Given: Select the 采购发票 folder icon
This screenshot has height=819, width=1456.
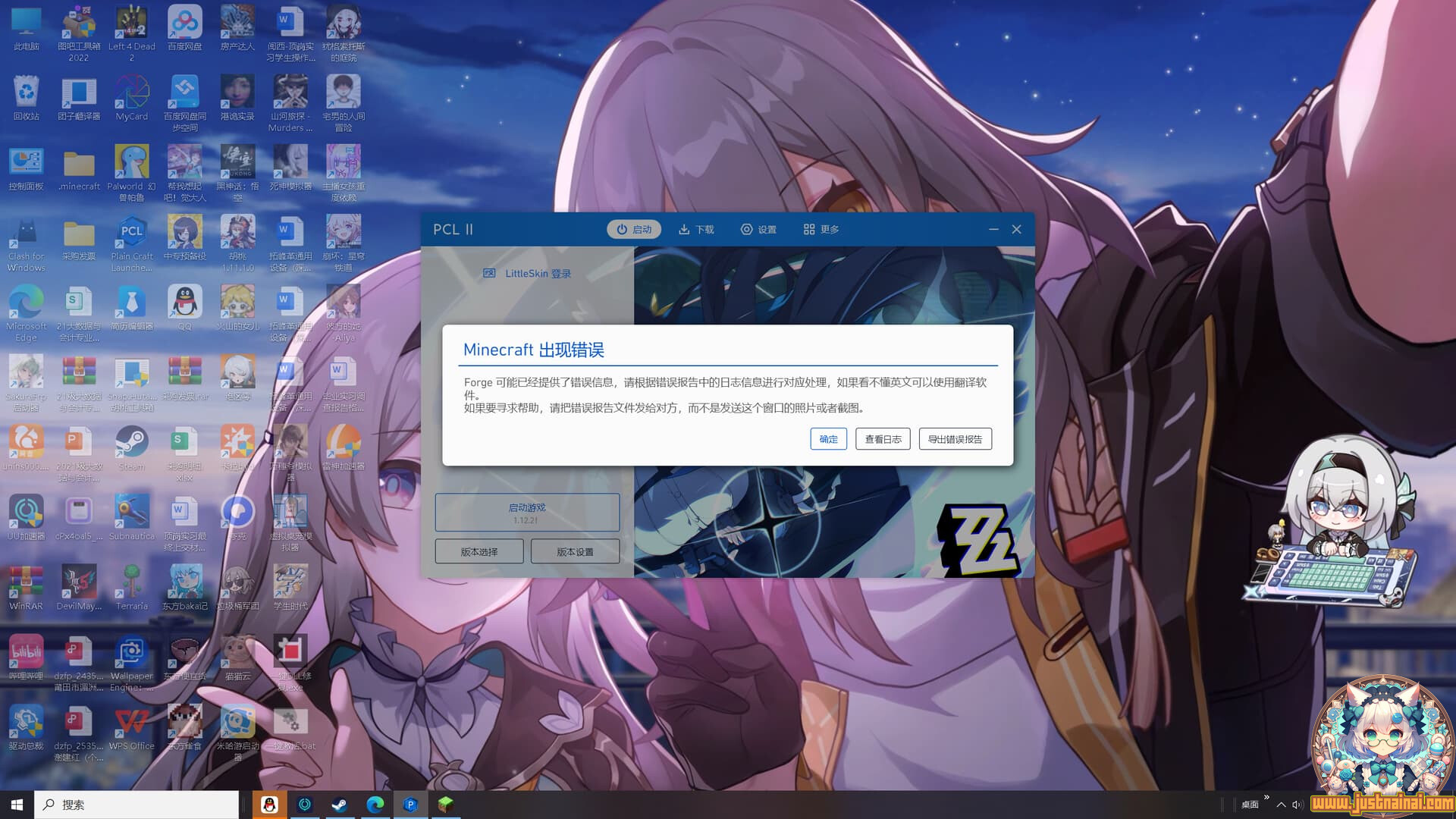Looking at the screenshot, I should [79, 240].
